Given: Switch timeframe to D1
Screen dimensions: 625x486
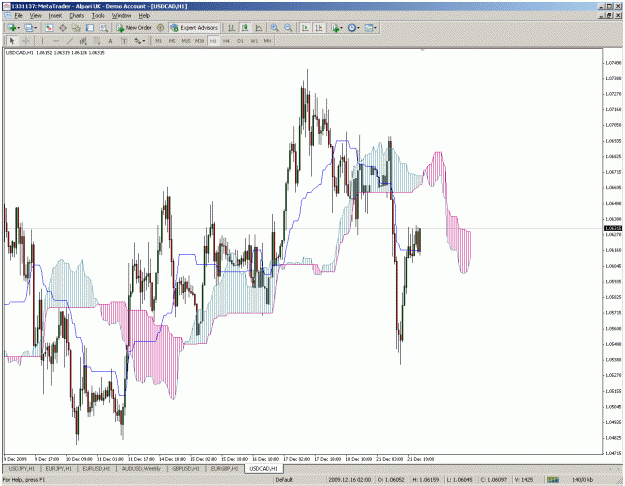Looking at the screenshot, I should [x=240, y=41].
